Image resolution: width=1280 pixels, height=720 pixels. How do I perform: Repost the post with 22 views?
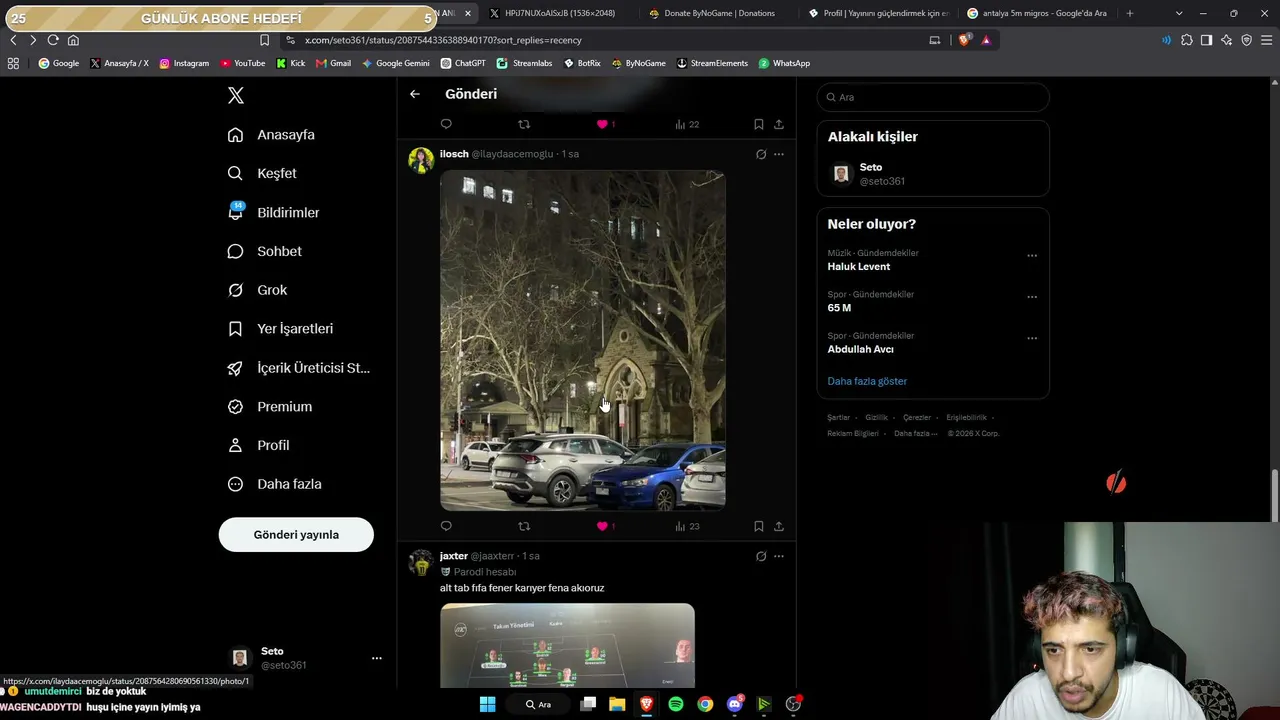point(524,124)
